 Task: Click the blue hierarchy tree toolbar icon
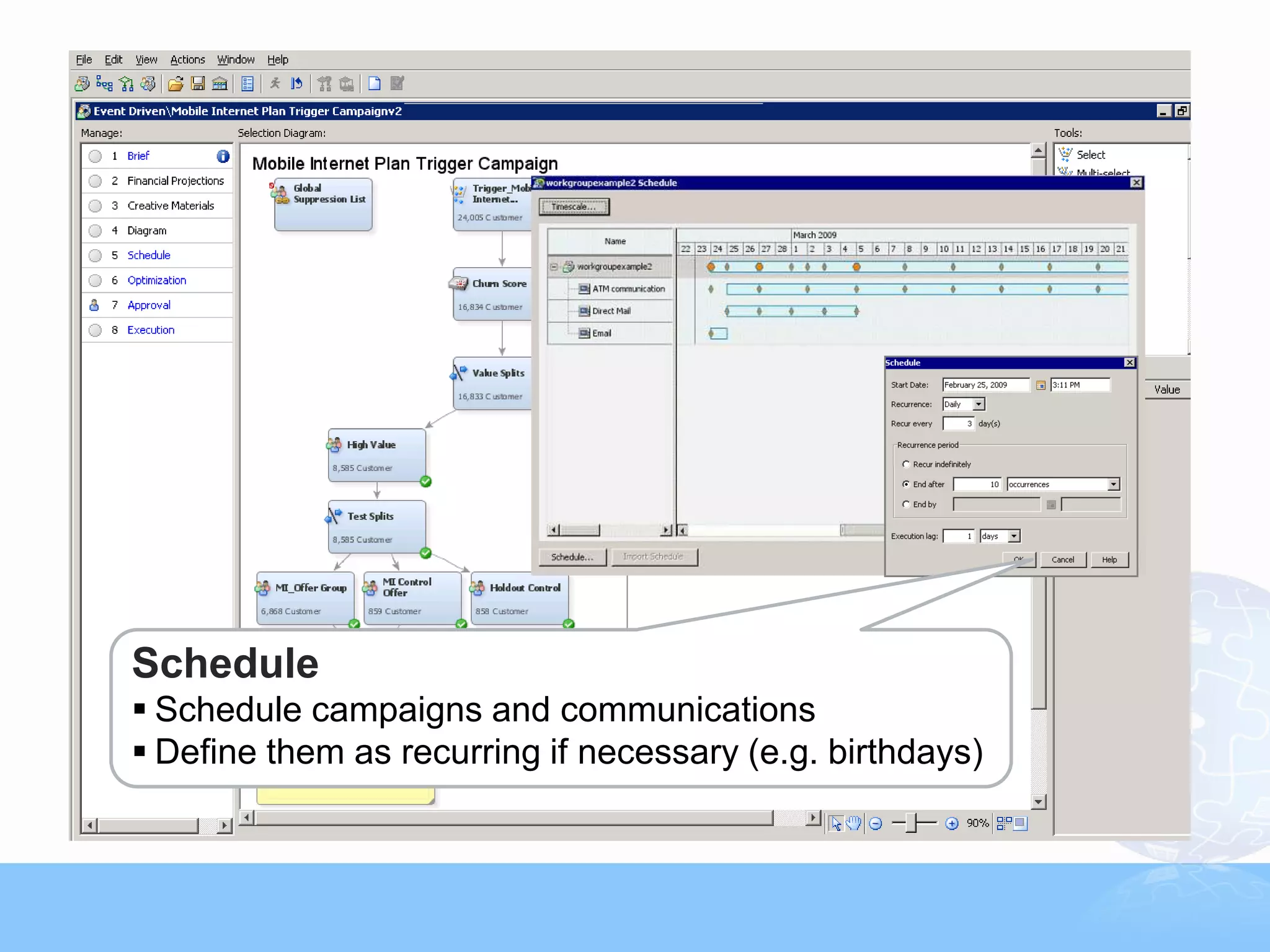click(x=104, y=83)
